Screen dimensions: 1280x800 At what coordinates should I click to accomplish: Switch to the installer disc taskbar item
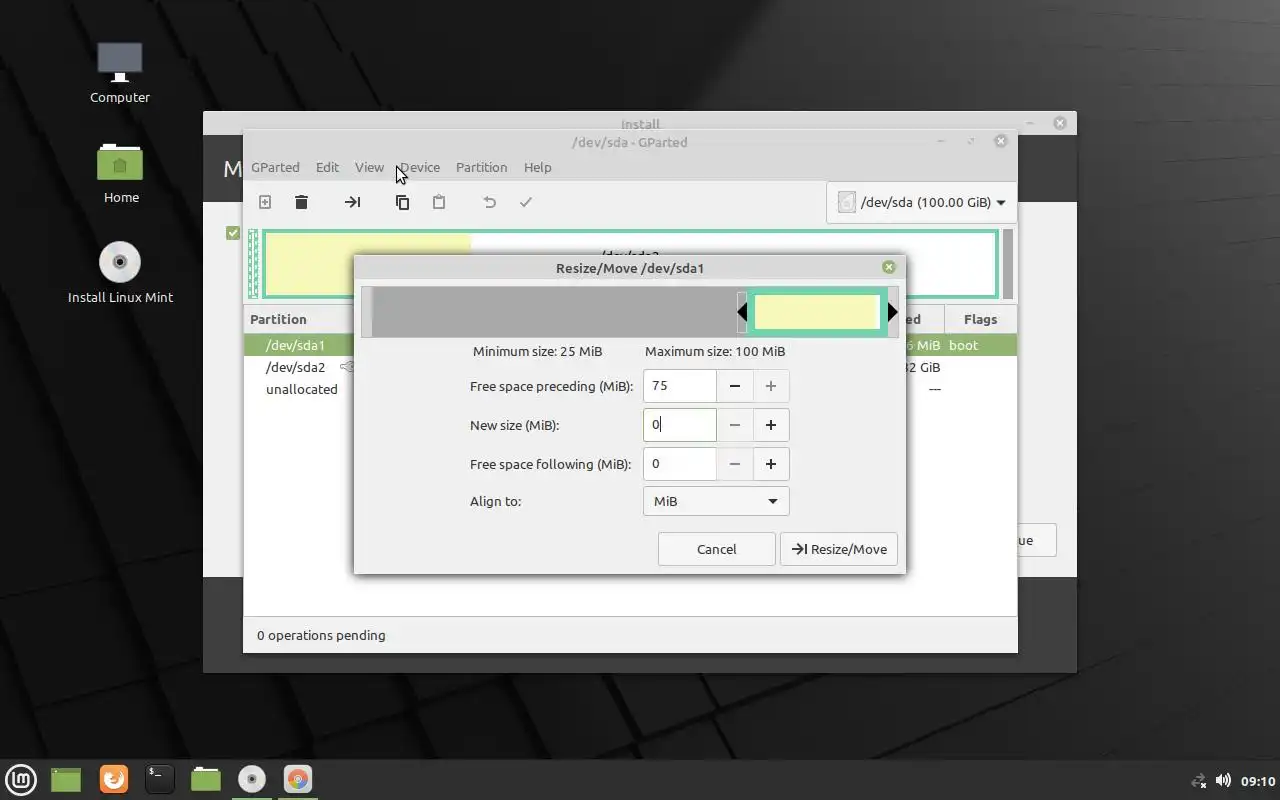click(252, 779)
